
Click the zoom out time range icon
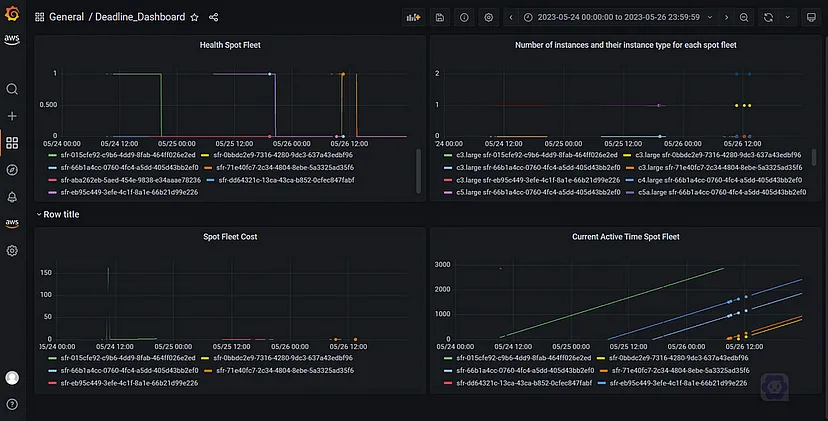(744, 17)
